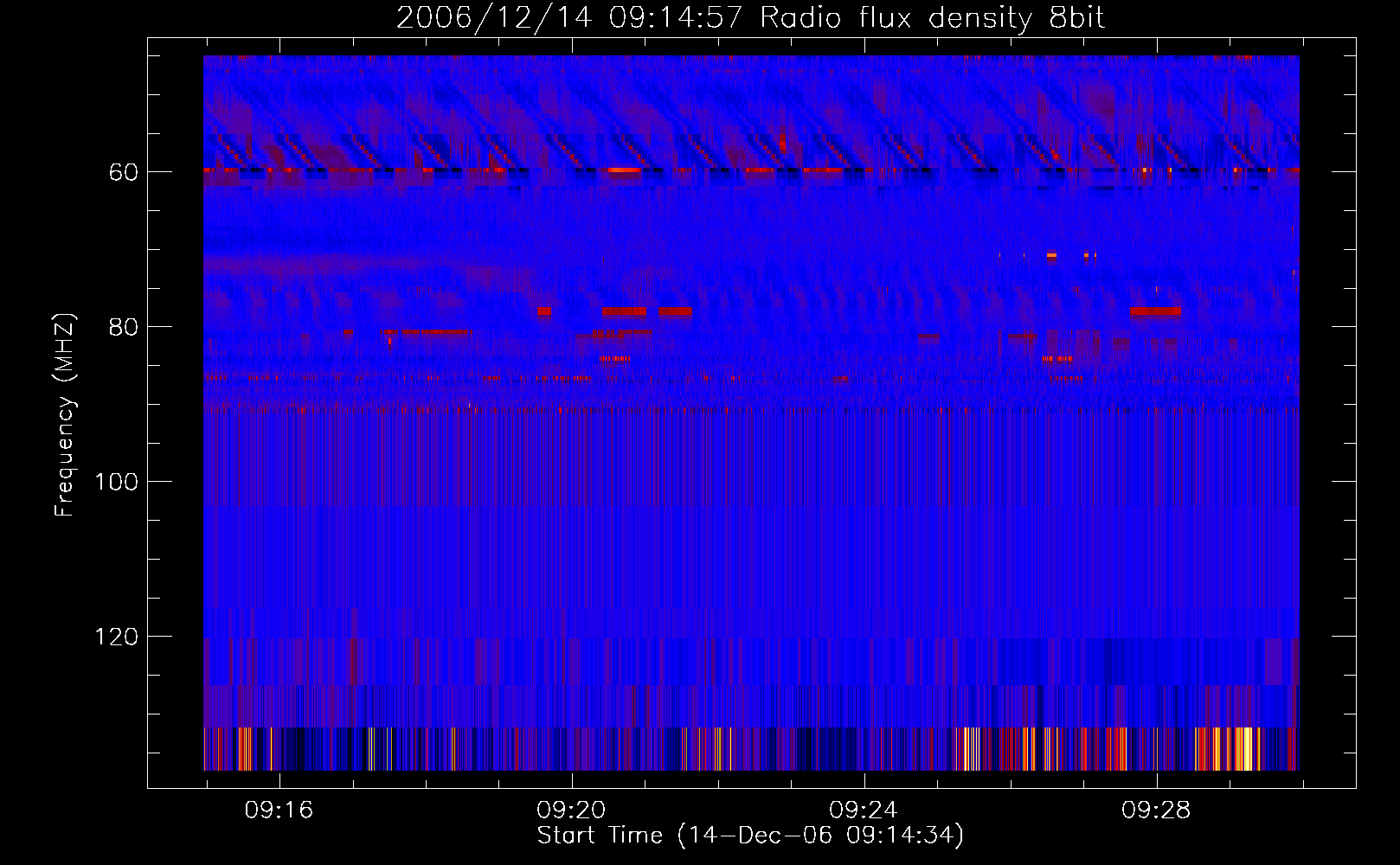Click the 09:16 time tick label
Image resolution: width=1400 pixels, height=865 pixels.
(279, 811)
